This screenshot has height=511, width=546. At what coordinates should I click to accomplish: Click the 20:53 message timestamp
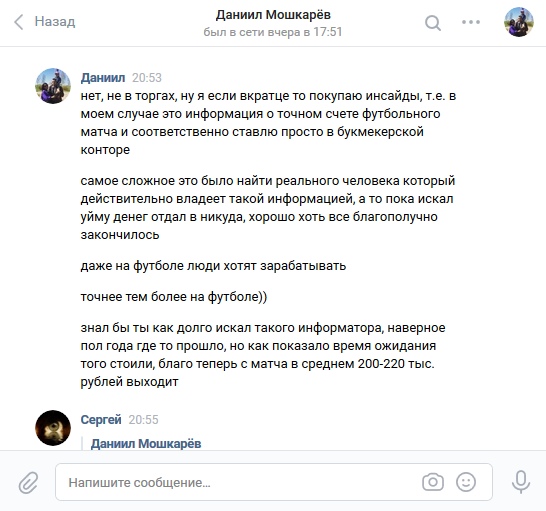(147, 78)
